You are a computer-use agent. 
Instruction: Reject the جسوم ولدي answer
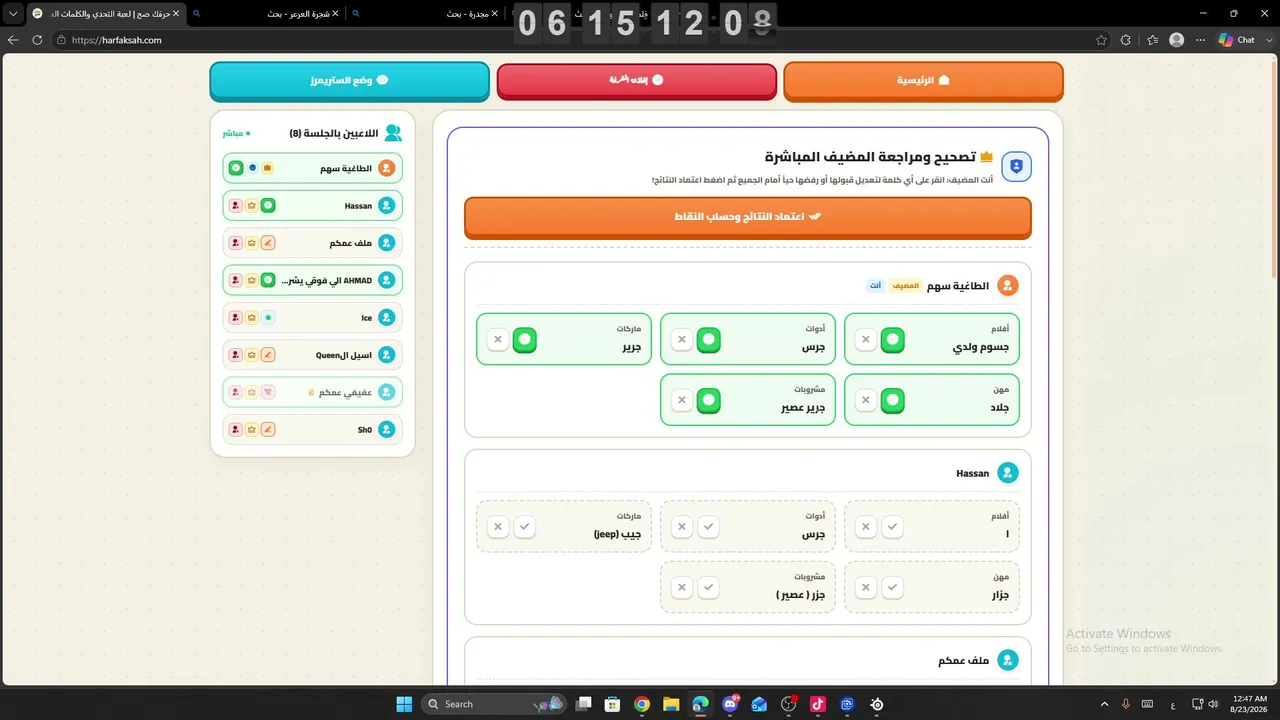pos(866,340)
